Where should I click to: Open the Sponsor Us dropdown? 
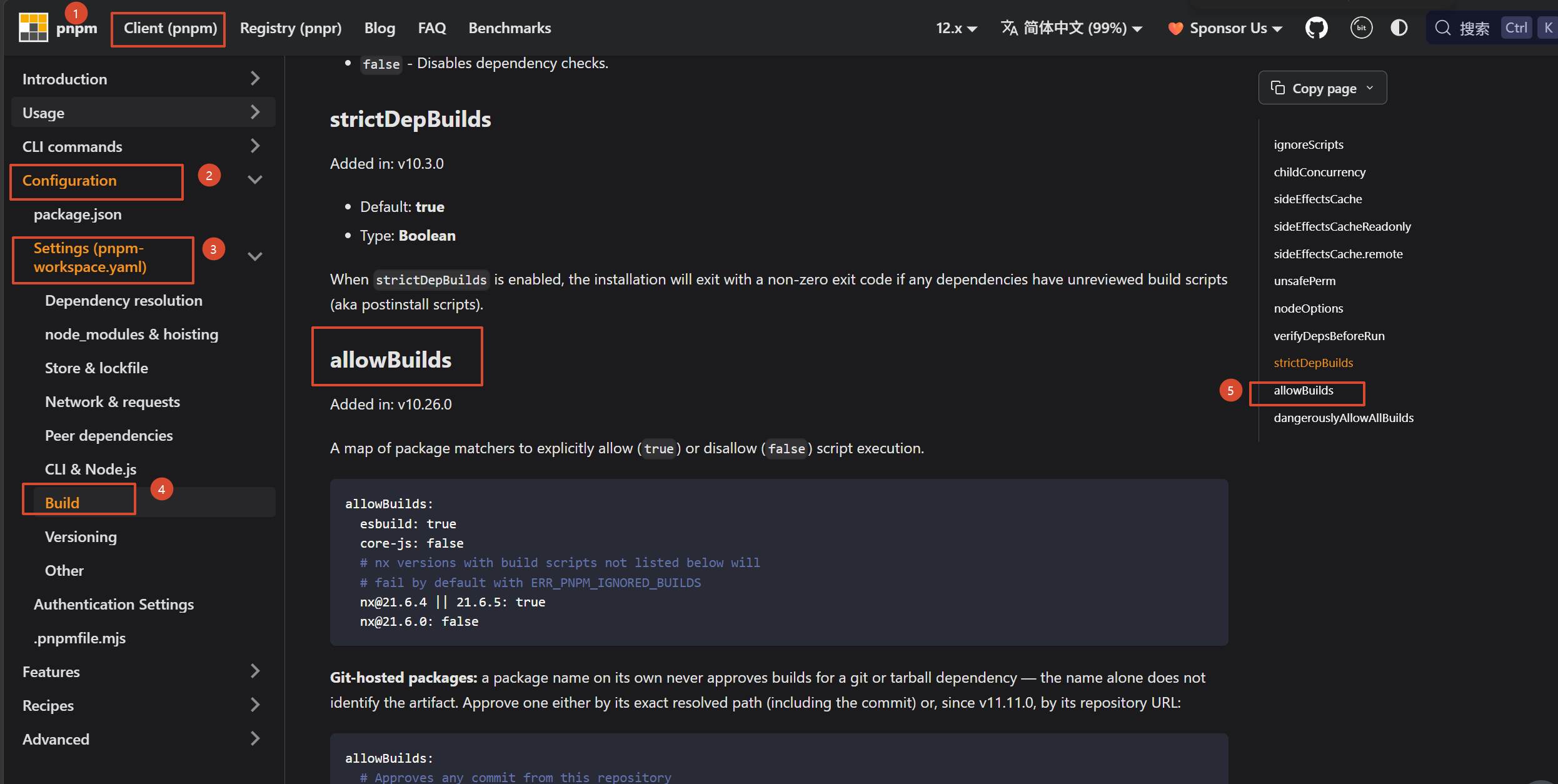(1225, 28)
